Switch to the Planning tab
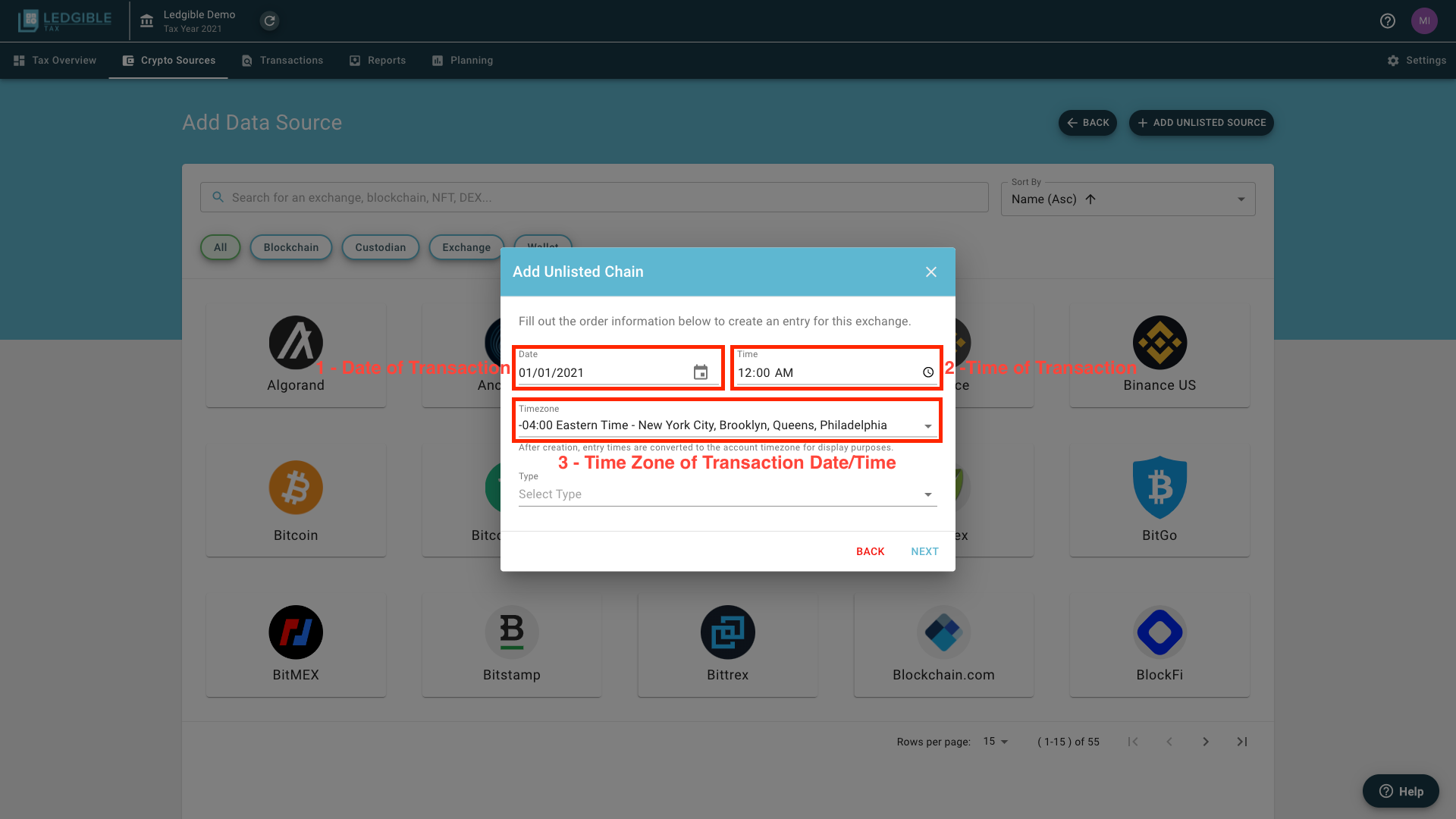The width and height of the screenshot is (1456, 819). [x=463, y=61]
